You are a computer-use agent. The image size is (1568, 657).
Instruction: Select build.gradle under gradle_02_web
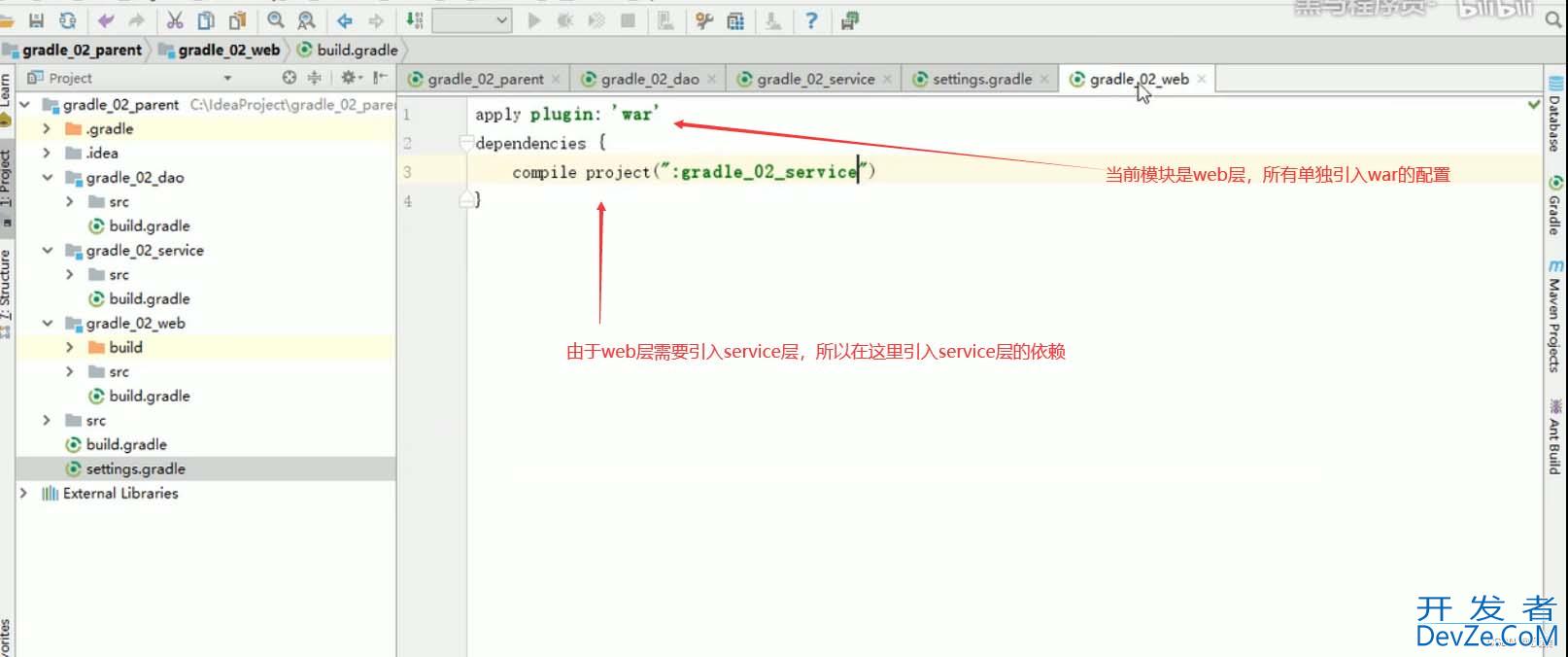(x=139, y=396)
